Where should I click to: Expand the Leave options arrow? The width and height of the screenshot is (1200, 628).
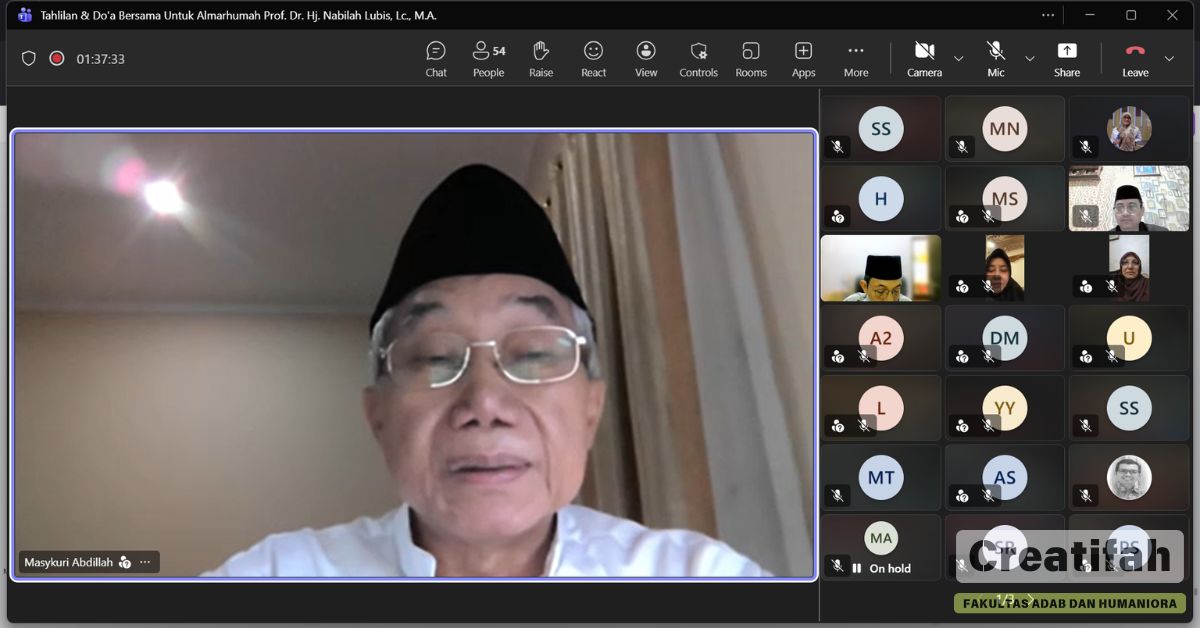(1169, 59)
